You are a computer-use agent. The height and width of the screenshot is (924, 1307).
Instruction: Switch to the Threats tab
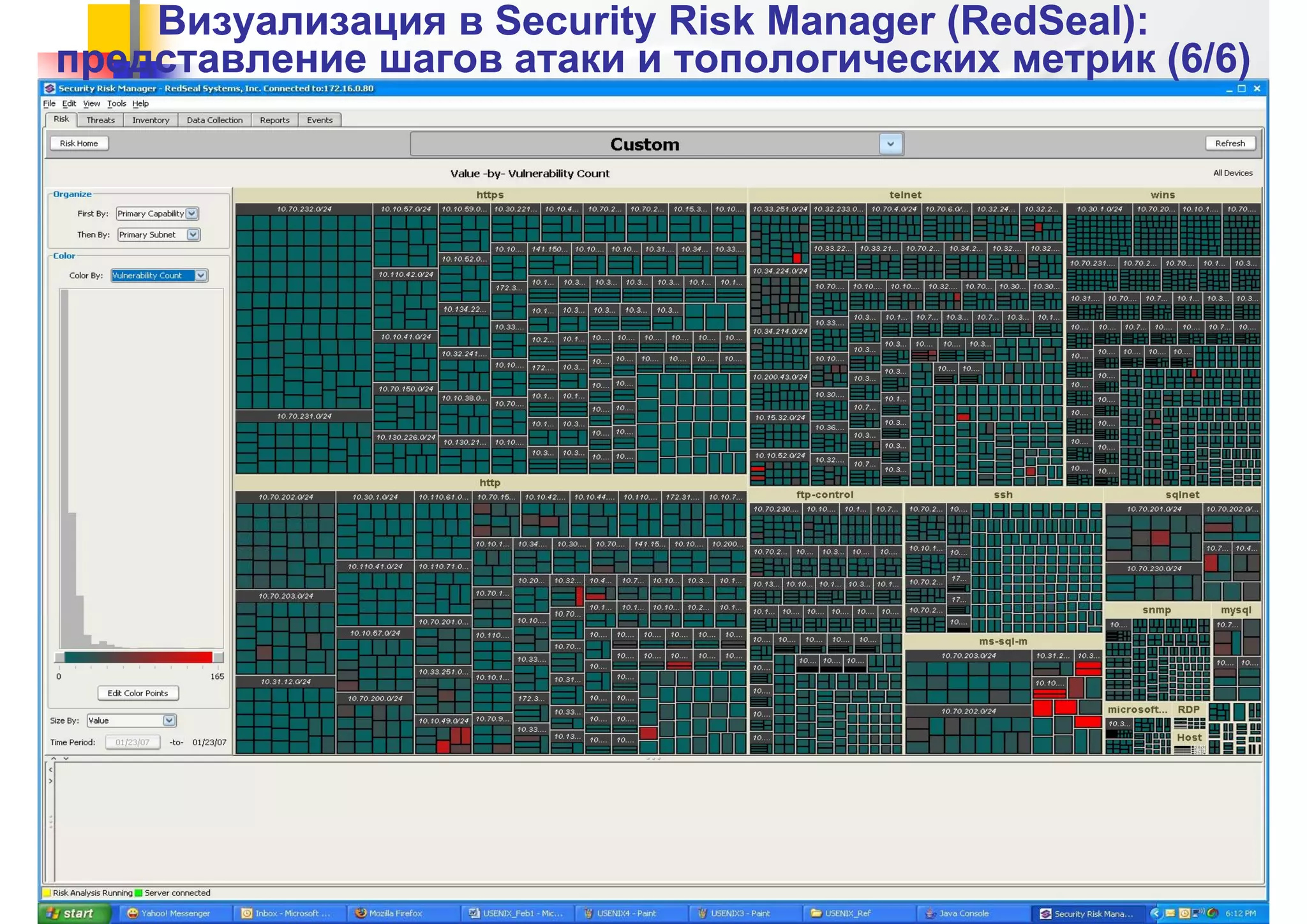[x=100, y=120]
